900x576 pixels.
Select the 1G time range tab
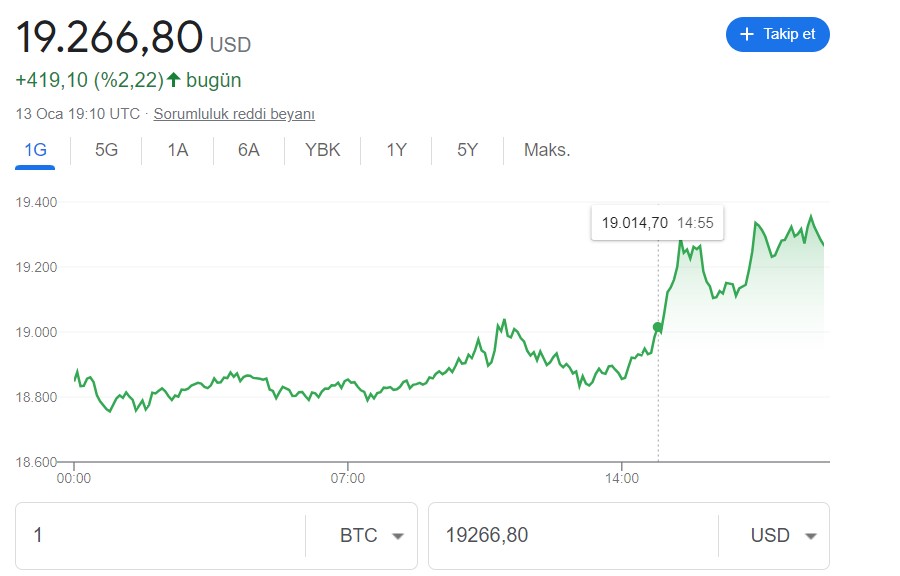click(34, 148)
